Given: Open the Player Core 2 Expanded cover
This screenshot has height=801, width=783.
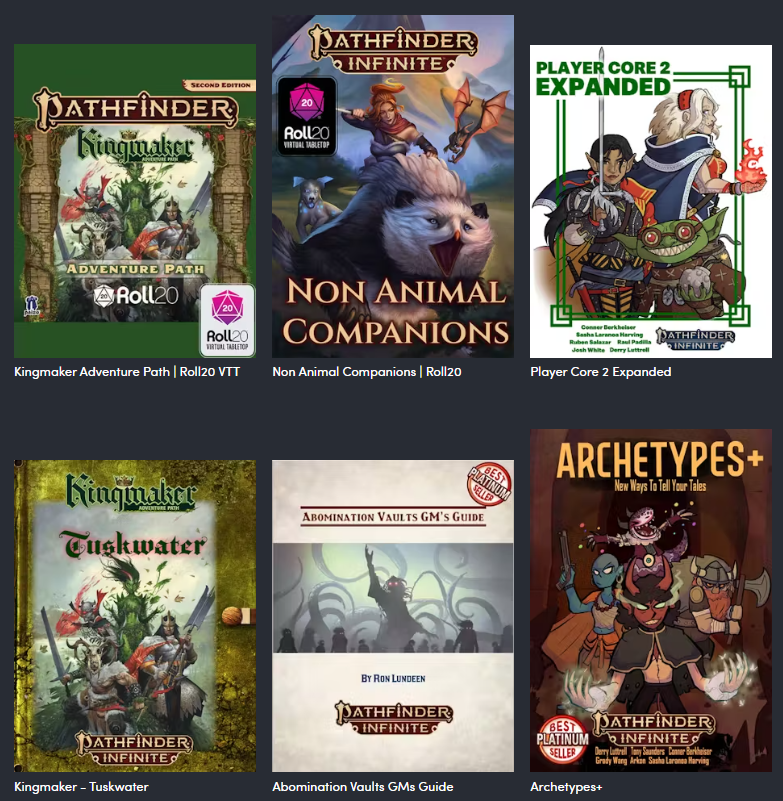Looking at the screenshot, I should pos(651,201).
